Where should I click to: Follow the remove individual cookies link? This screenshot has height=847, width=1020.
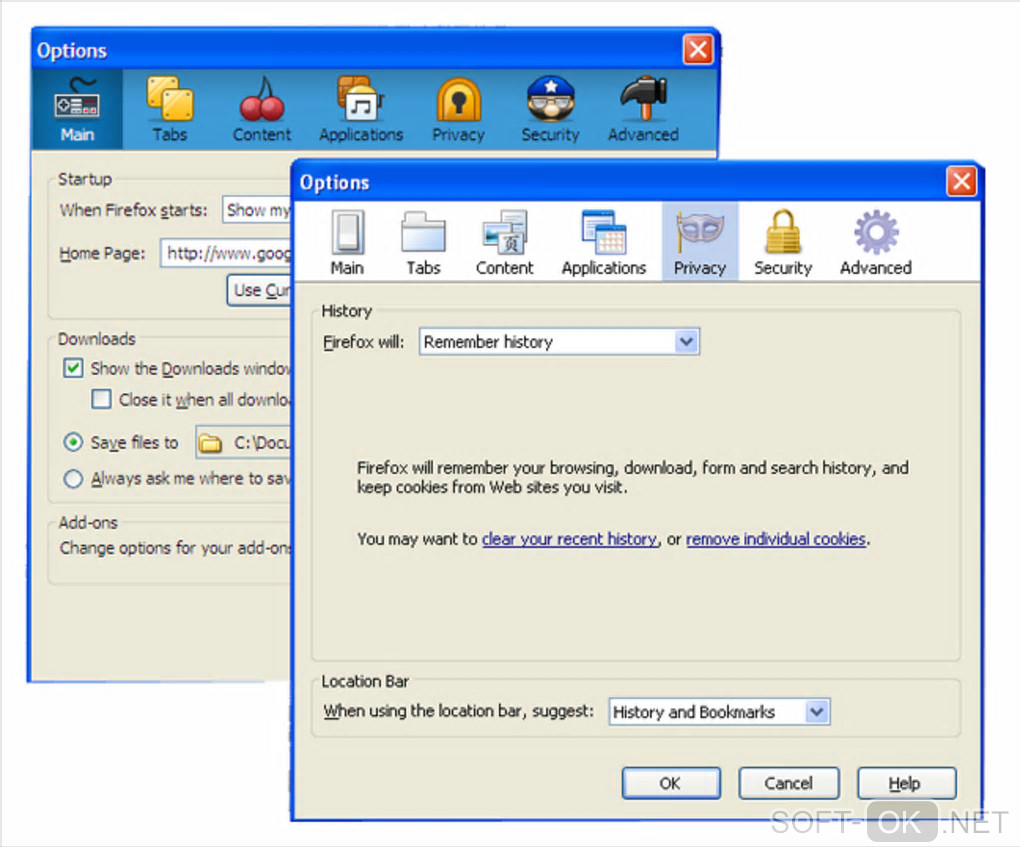point(775,539)
